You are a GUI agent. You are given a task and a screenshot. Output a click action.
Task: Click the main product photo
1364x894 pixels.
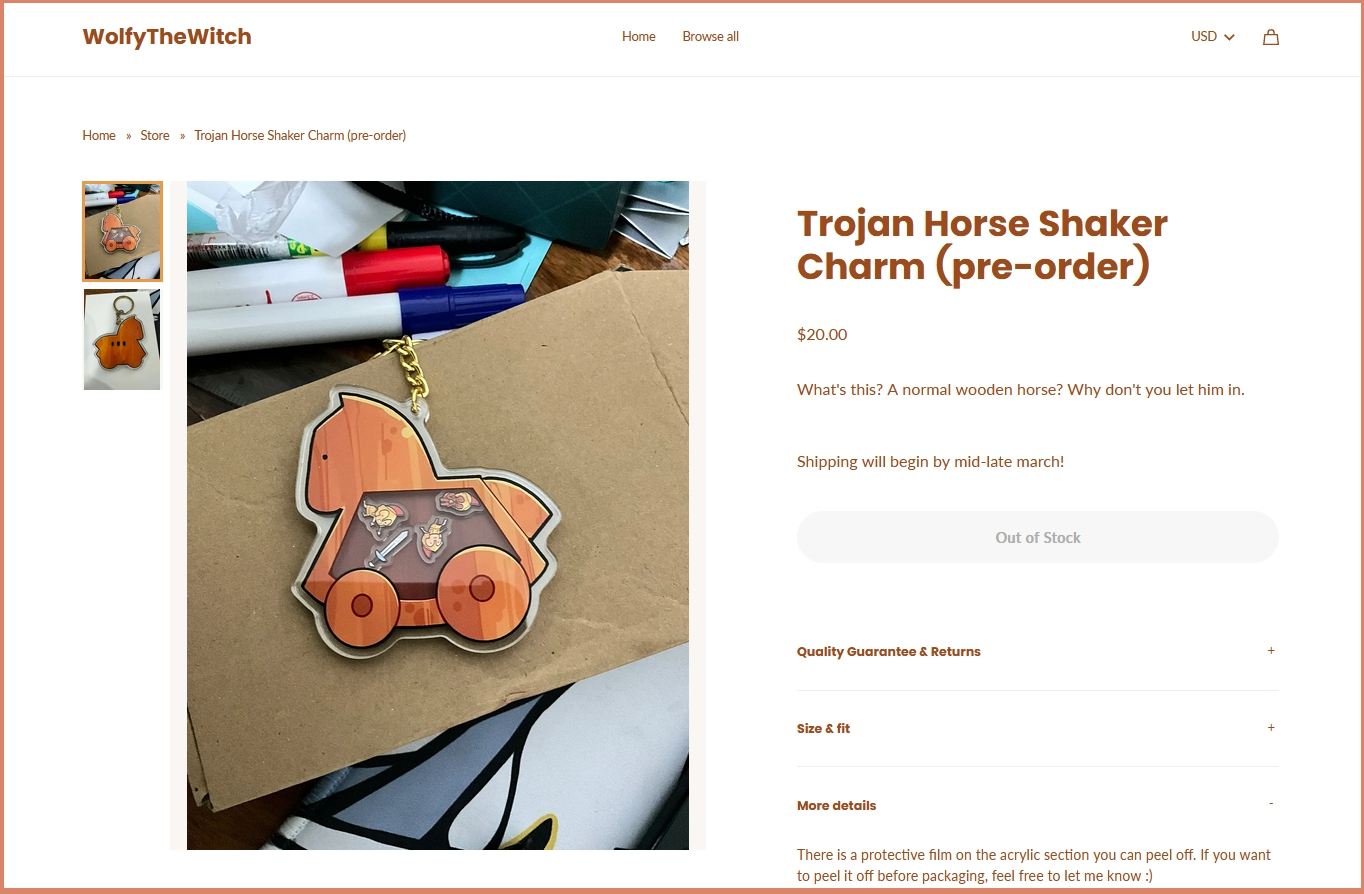(438, 515)
